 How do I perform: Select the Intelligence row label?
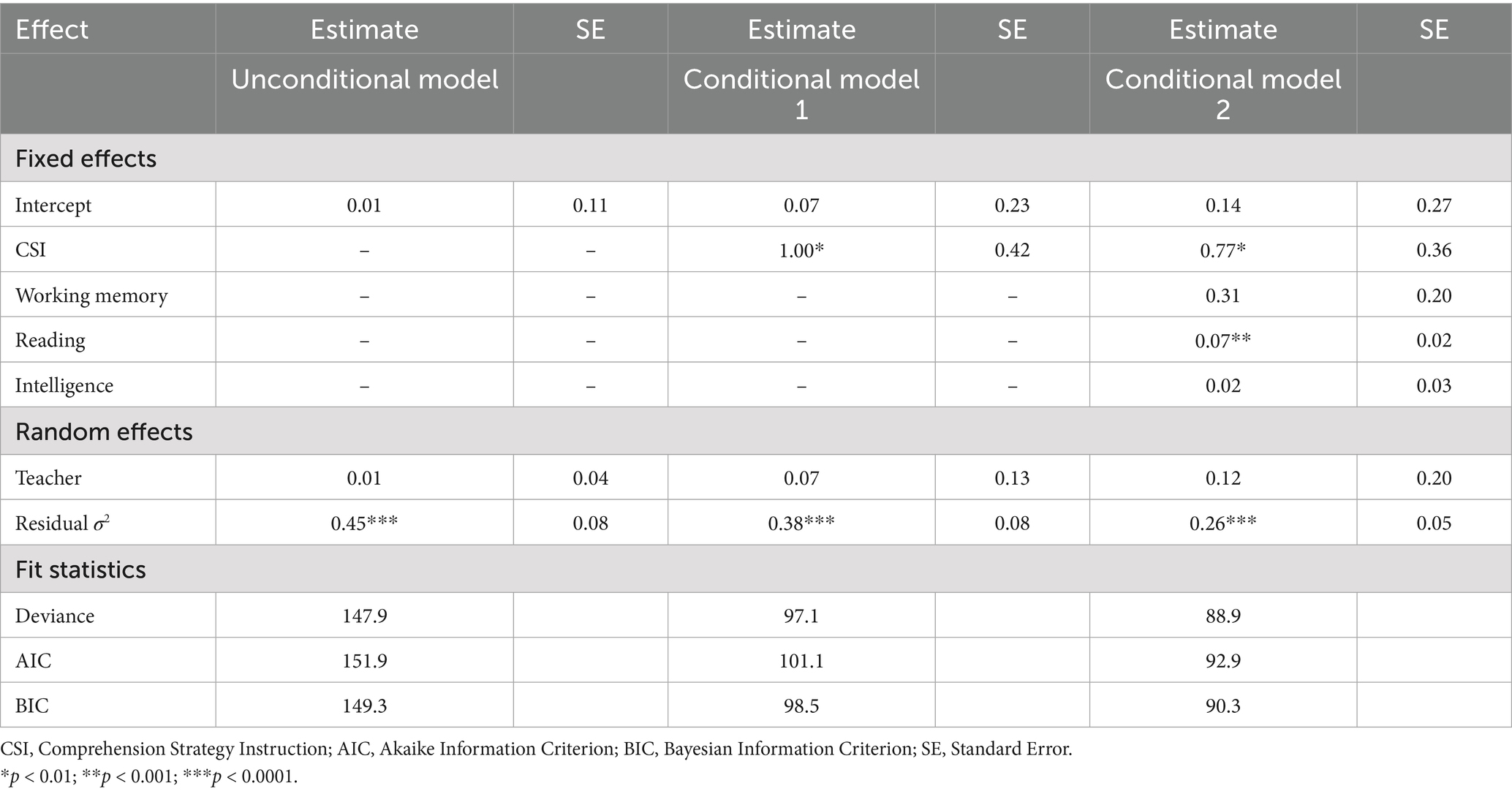(64, 386)
